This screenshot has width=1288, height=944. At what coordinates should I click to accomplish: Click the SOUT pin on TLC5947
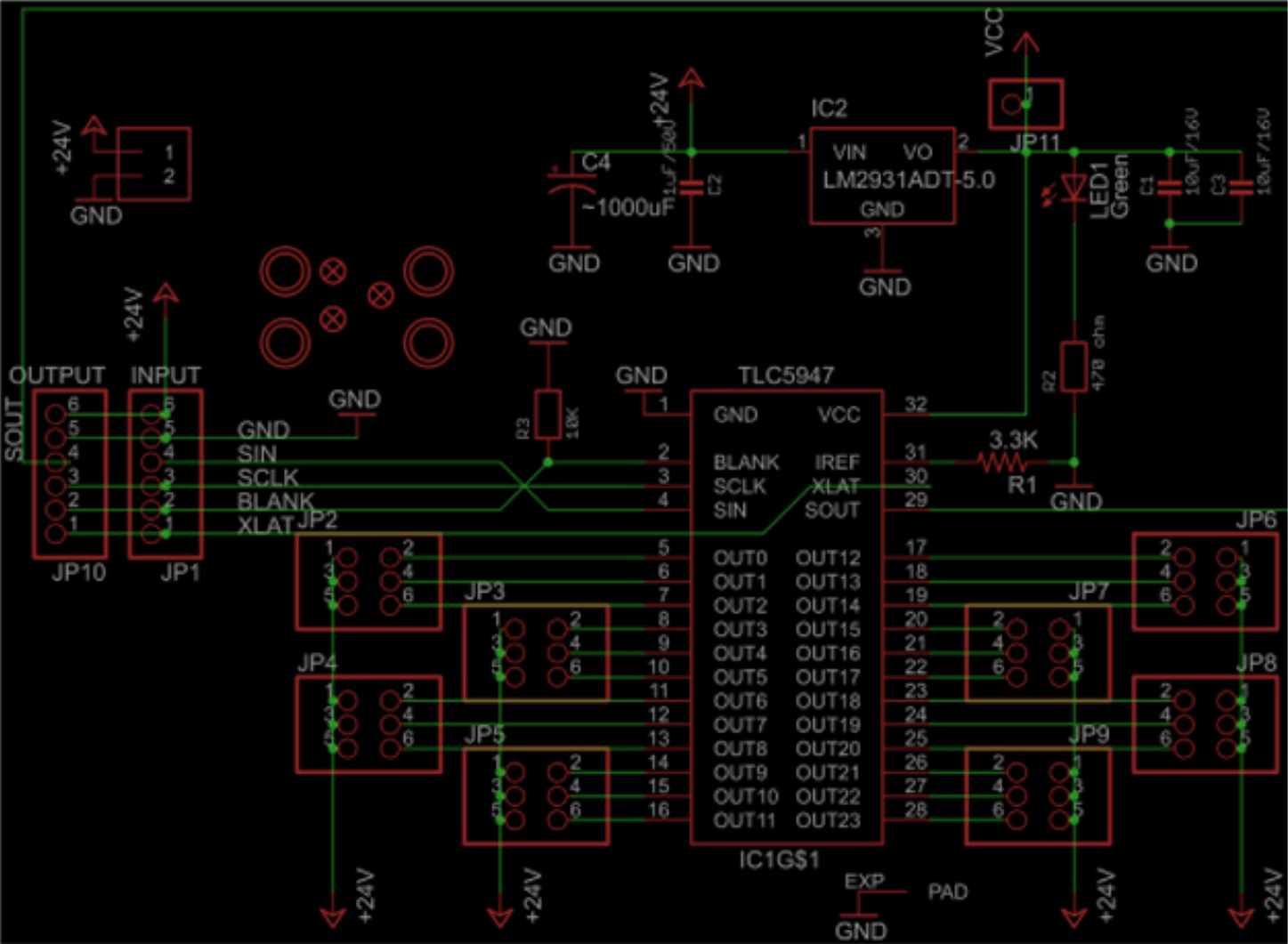(x=832, y=511)
